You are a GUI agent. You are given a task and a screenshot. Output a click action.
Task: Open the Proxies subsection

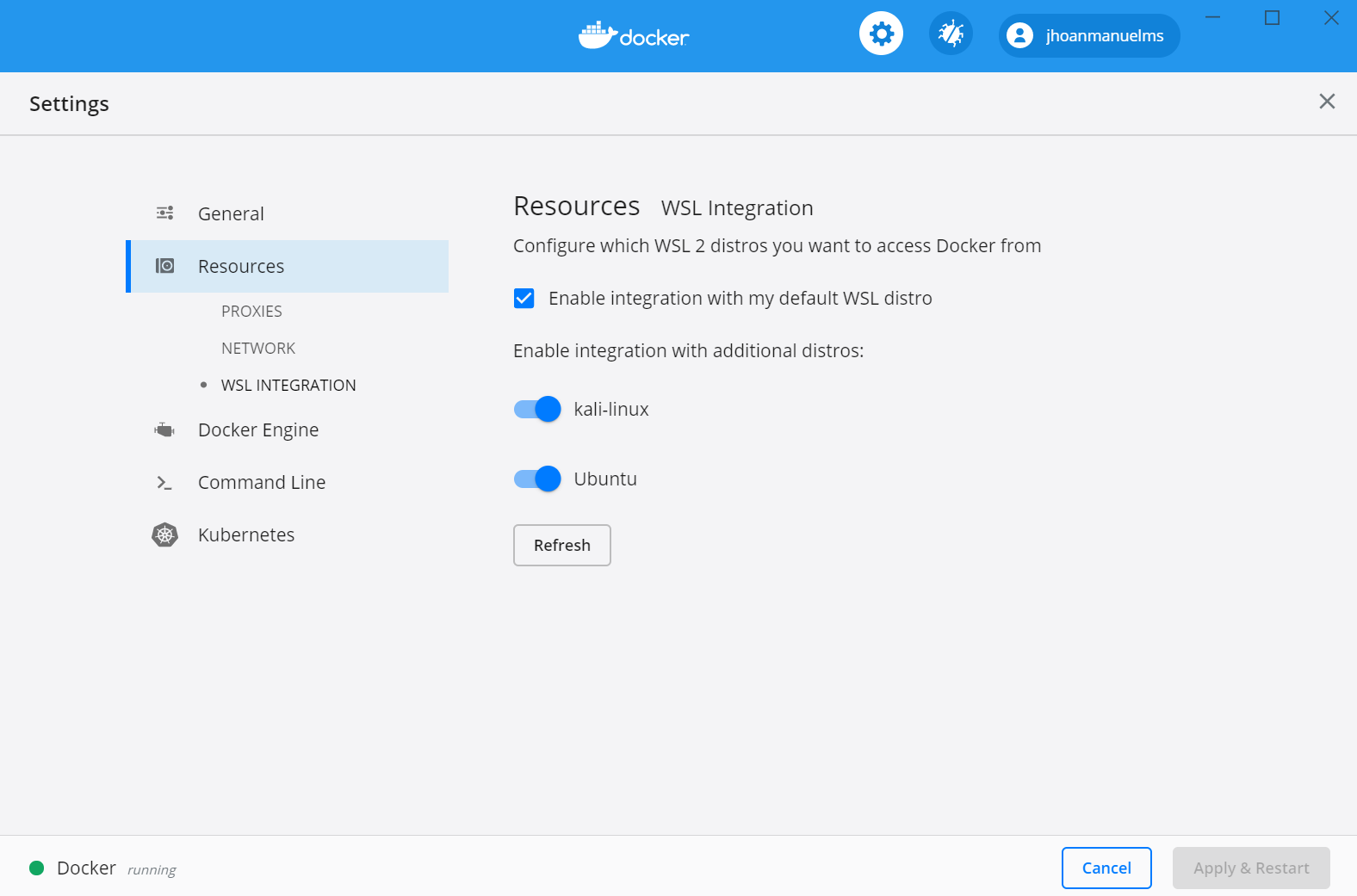click(251, 312)
